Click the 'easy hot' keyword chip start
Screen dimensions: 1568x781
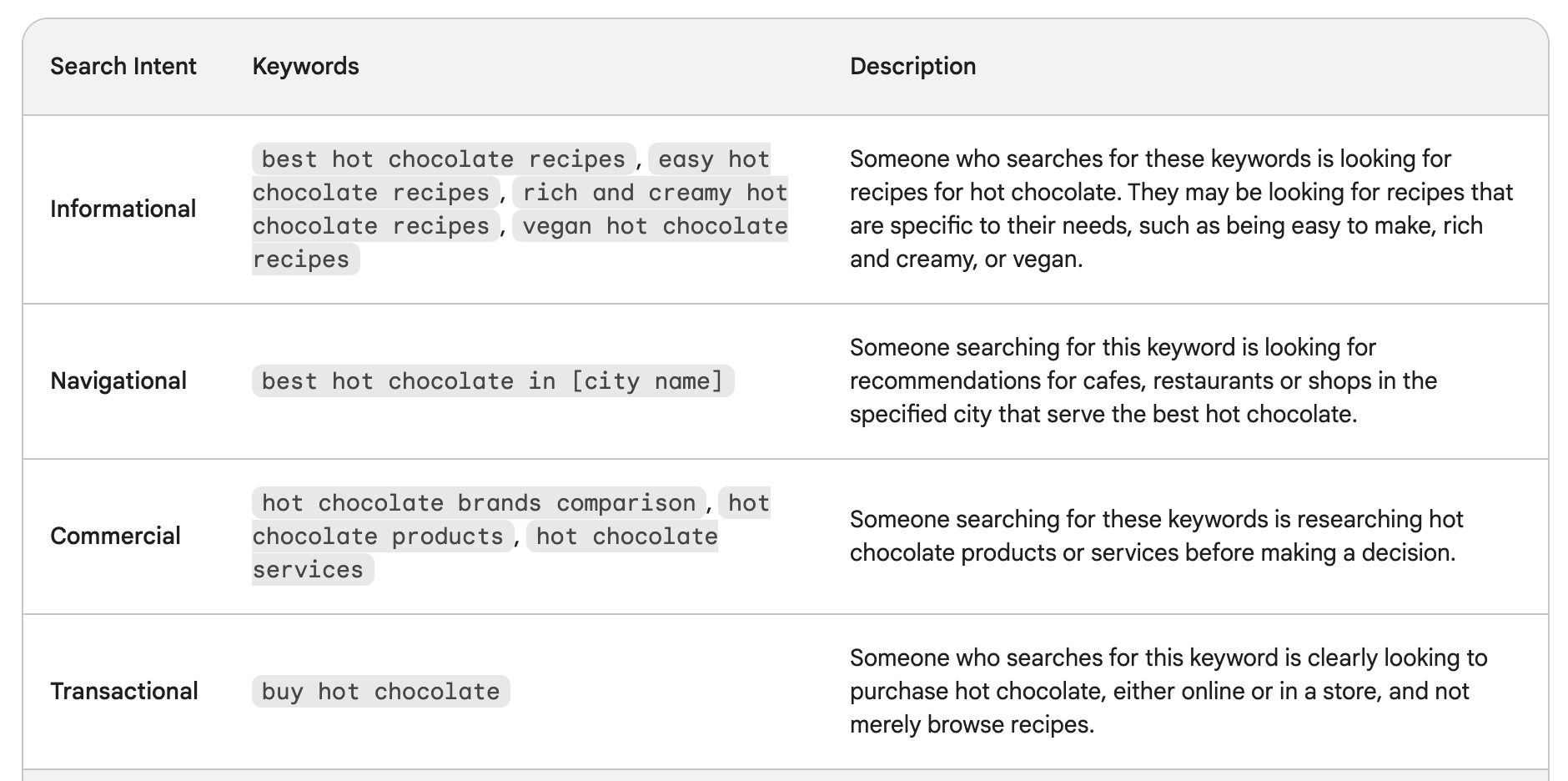point(713,159)
